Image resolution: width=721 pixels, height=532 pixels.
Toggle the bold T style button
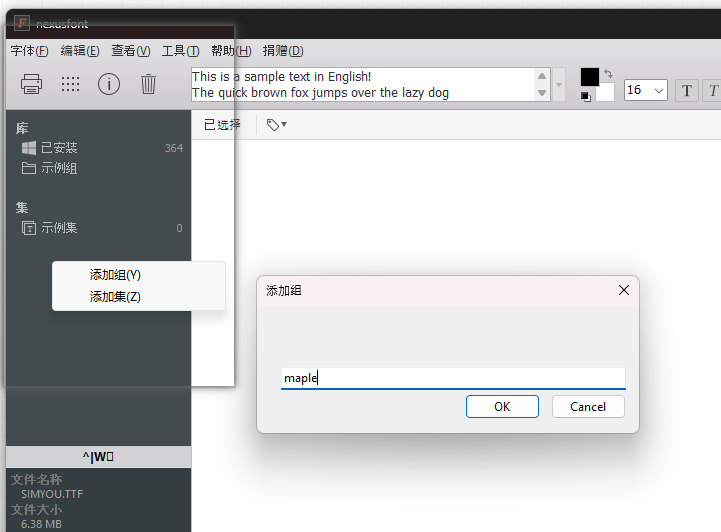pyautogui.click(x=687, y=91)
